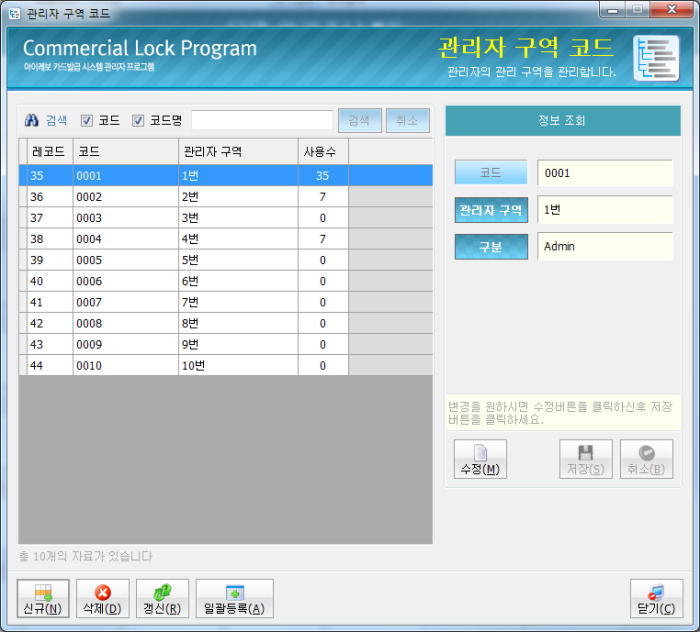Image resolution: width=700 pixels, height=632 pixels.
Task: Click the 갱신(R) refresh button
Action: click(162, 599)
